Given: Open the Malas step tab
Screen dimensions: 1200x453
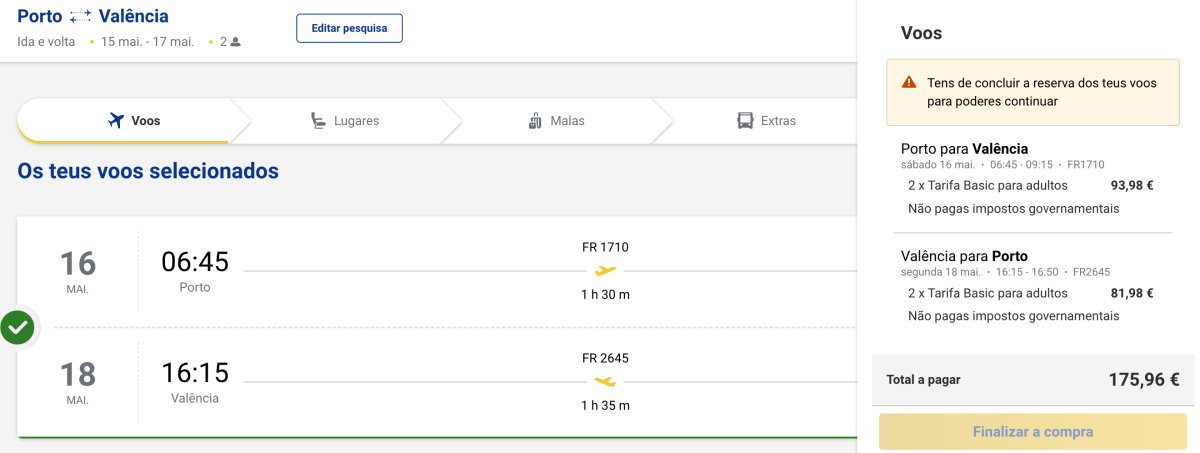Looking at the screenshot, I should pos(556,121).
